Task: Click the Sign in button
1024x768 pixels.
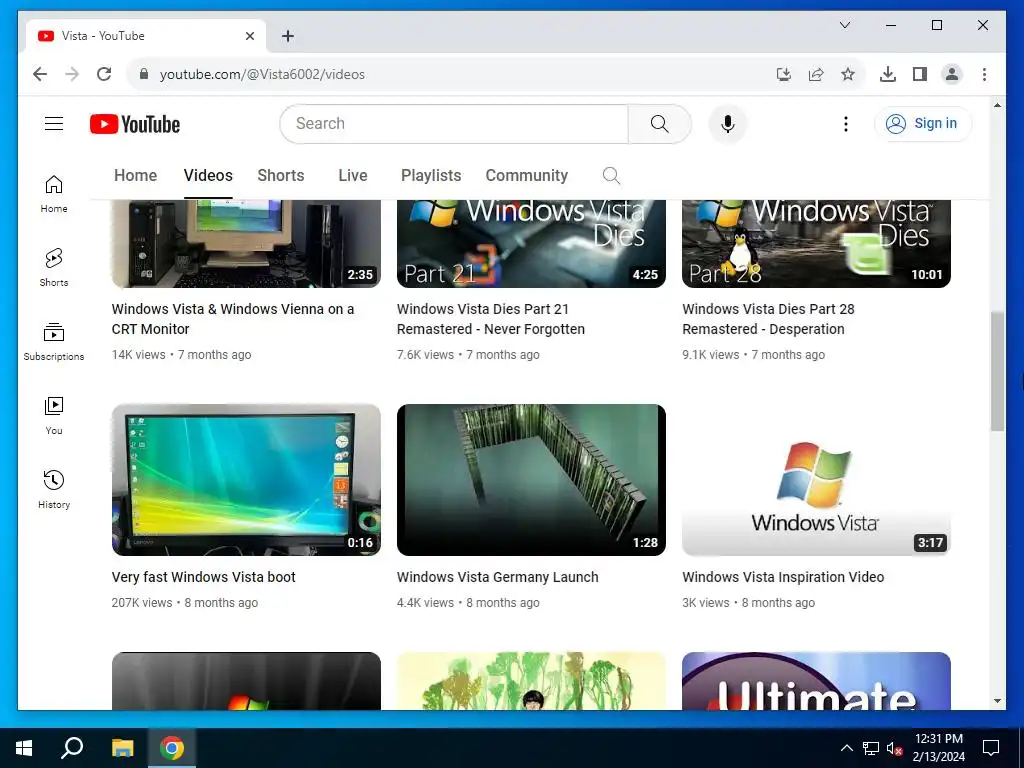Action: point(922,123)
